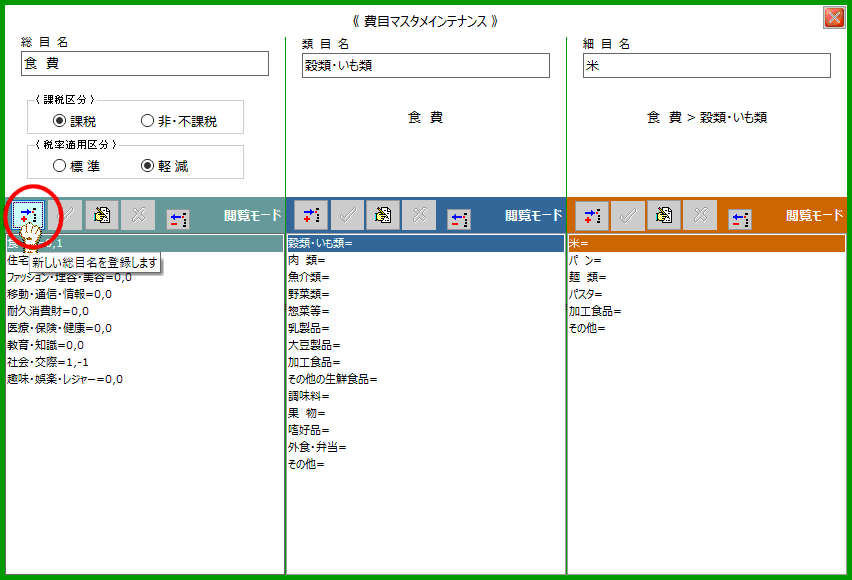Click the edit-note icon in the blue 類目 toolbar
Image resolution: width=852 pixels, height=580 pixels.
[x=383, y=215]
